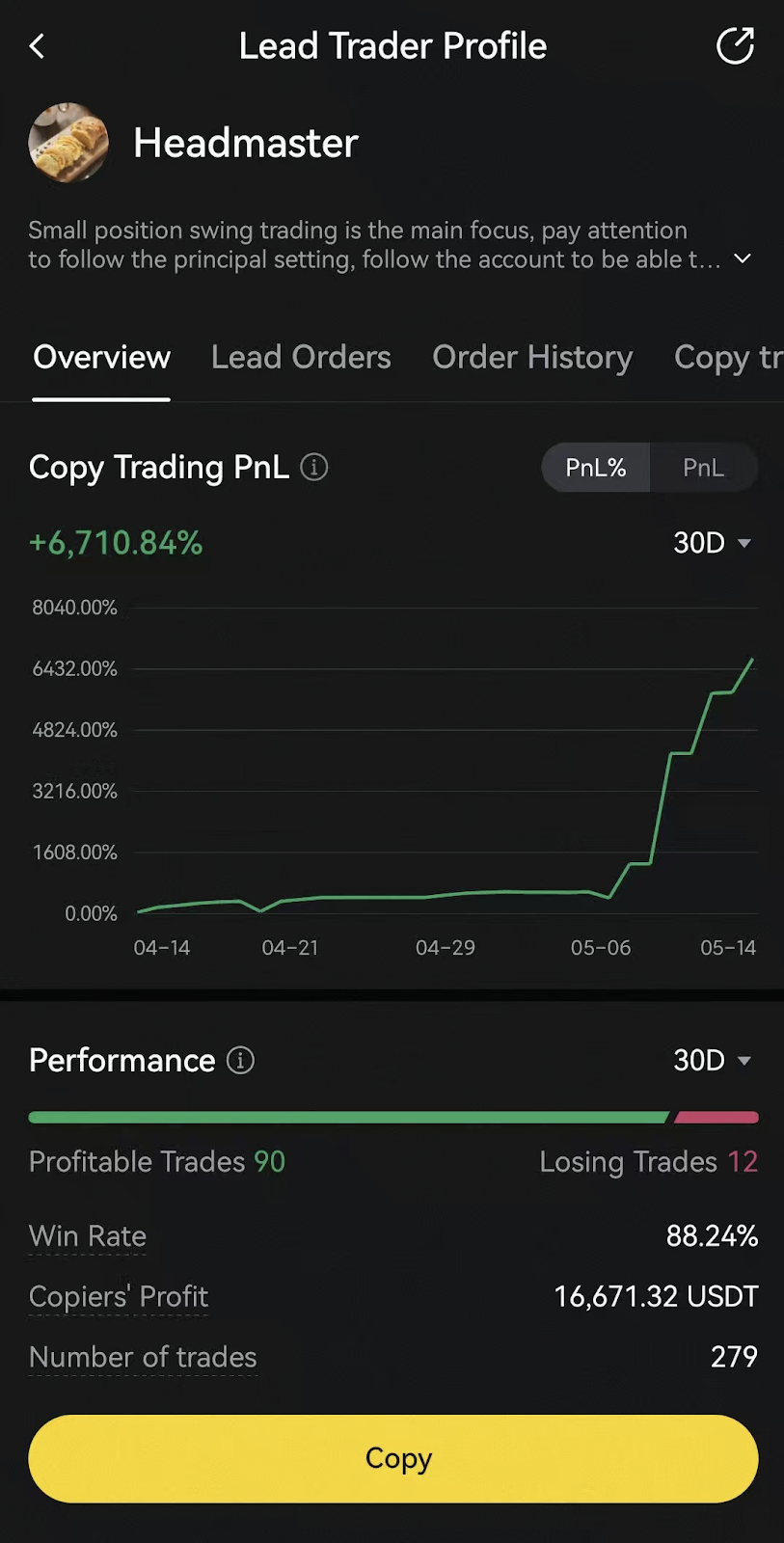The image size is (784, 1543).
Task: Switch chart to PnL view
Action: click(703, 468)
